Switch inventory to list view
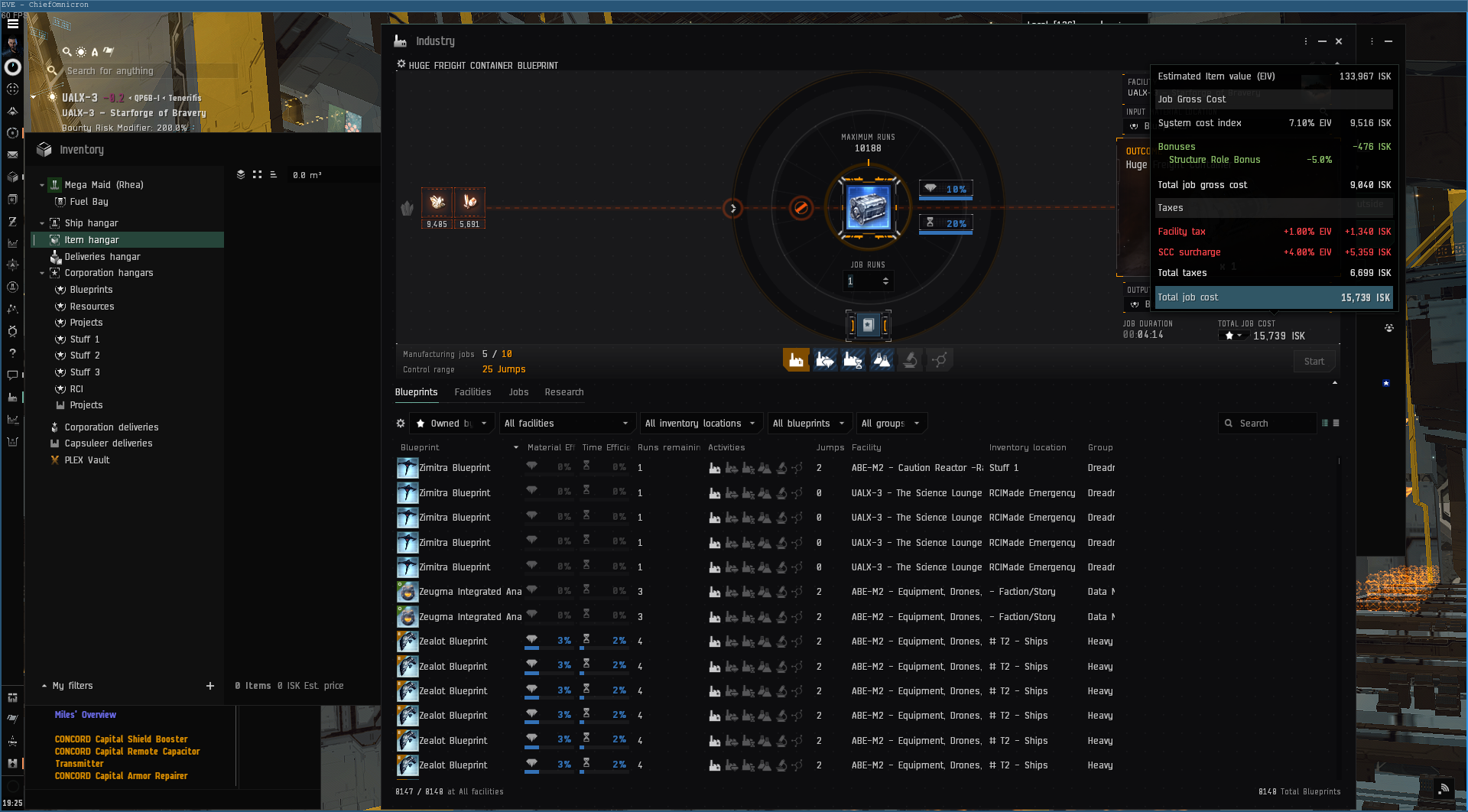The width and height of the screenshot is (1468, 812). click(x=273, y=175)
